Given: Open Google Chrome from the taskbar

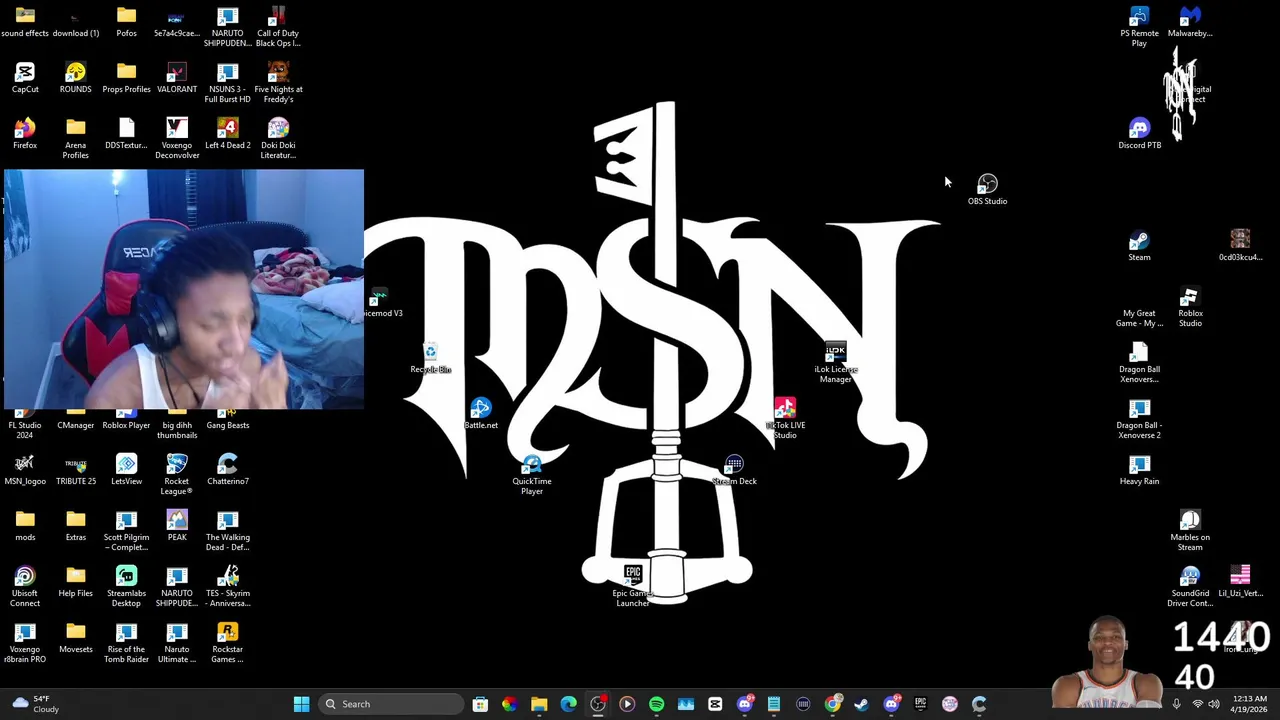Looking at the screenshot, I should tap(832, 704).
